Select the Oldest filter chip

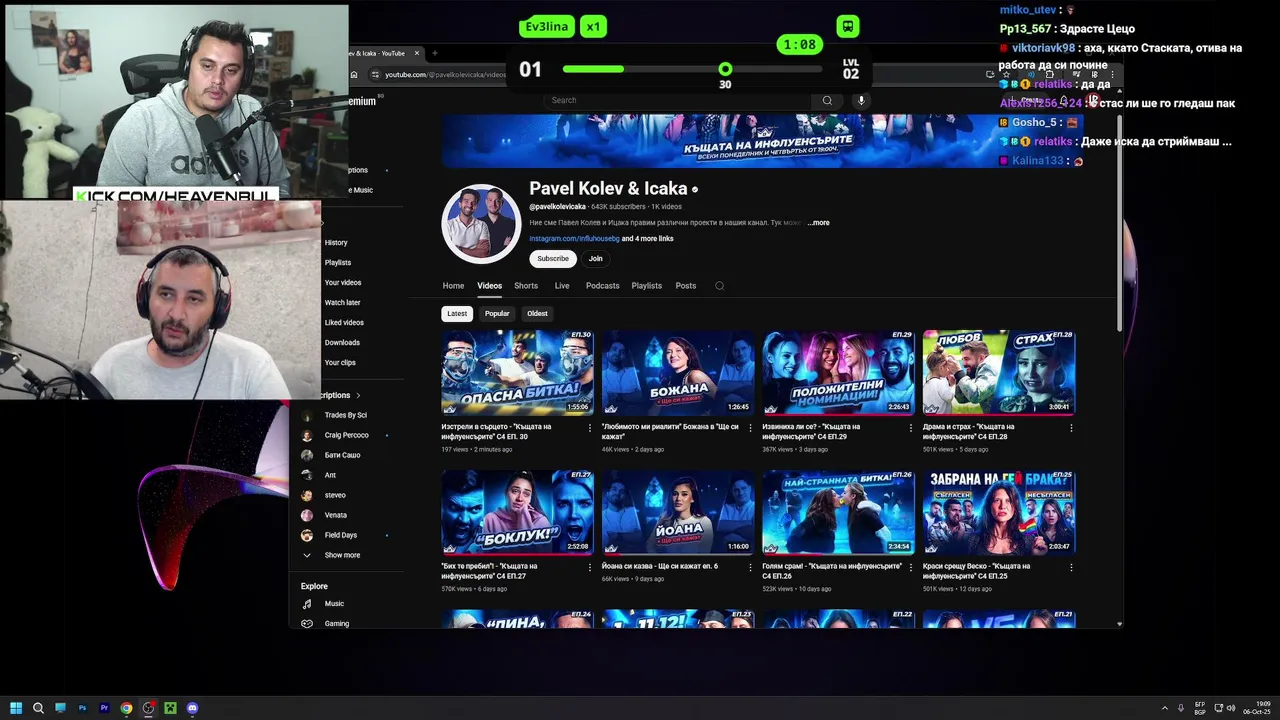click(537, 314)
